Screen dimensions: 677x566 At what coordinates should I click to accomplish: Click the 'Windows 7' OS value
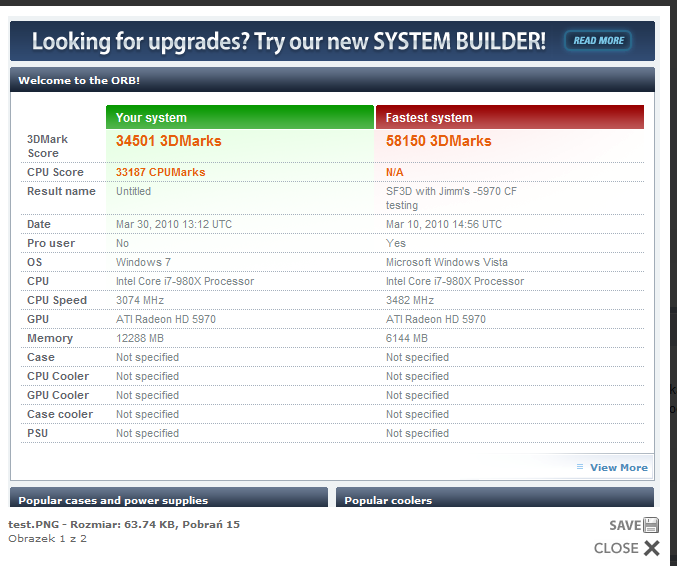point(143,262)
